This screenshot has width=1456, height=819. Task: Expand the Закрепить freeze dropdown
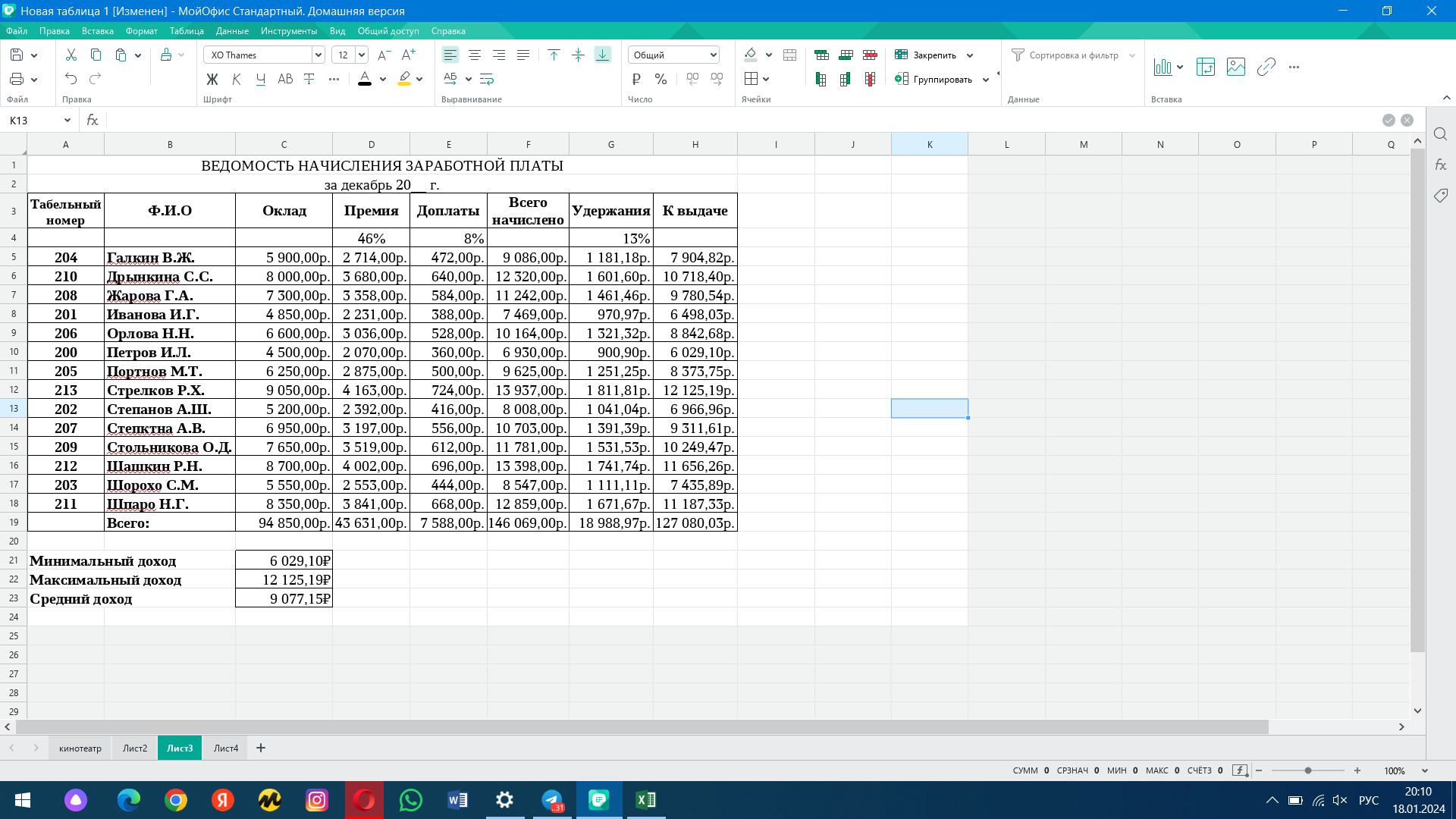point(970,55)
